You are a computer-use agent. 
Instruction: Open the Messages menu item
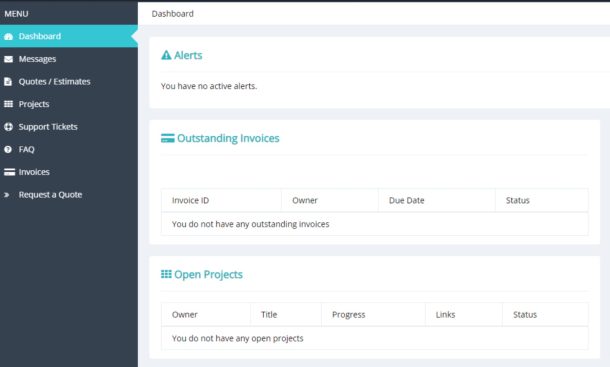point(69,59)
